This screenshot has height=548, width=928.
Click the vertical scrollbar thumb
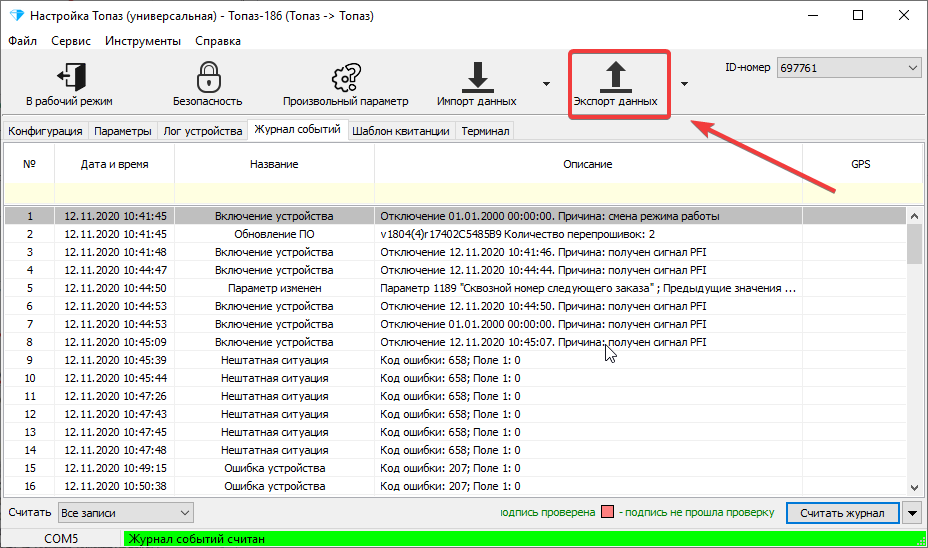click(914, 244)
